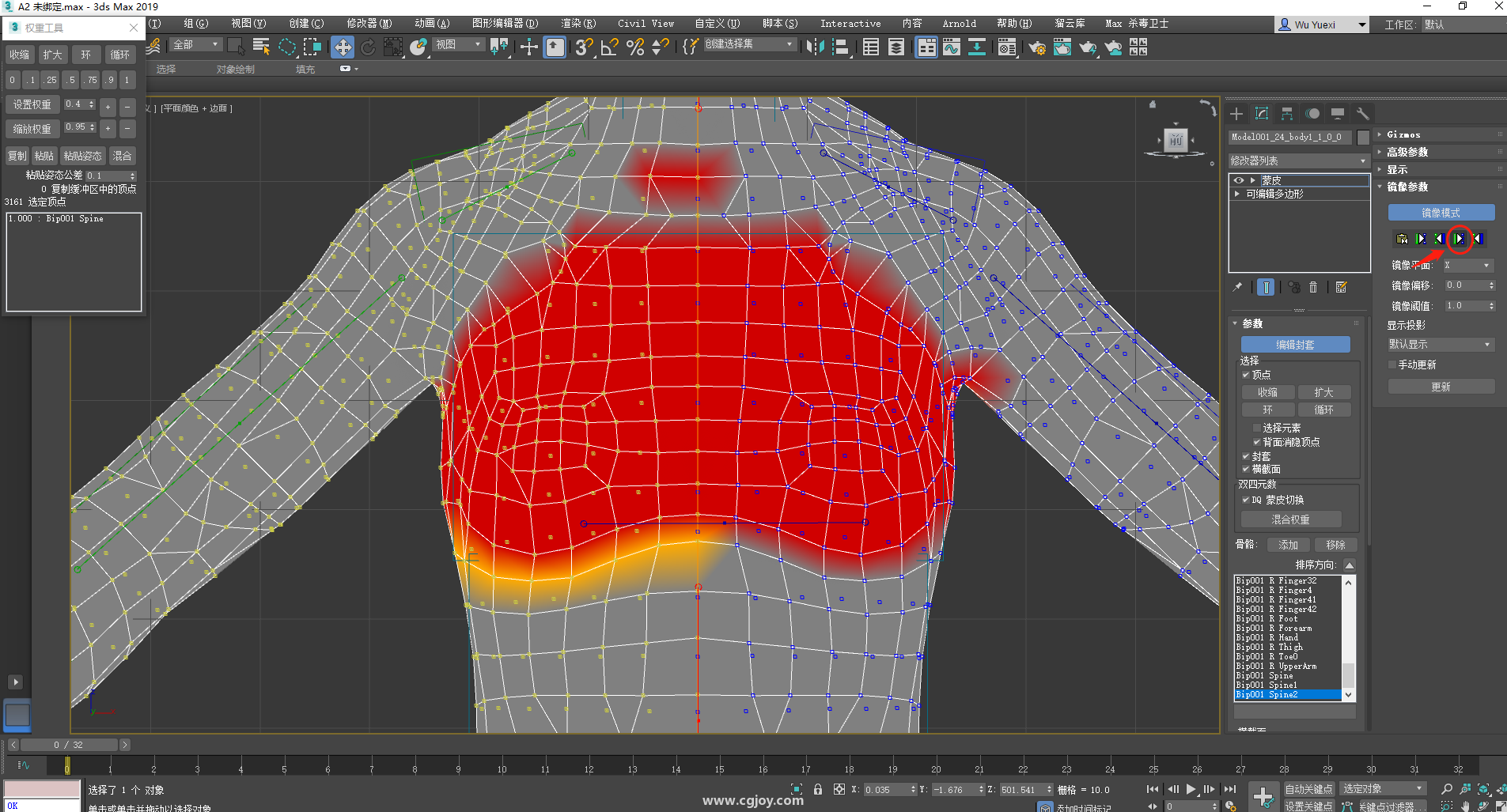Screen dimensions: 1507x812
Task: Click the 混合权重 blend weights button
Action: (x=1291, y=519)
